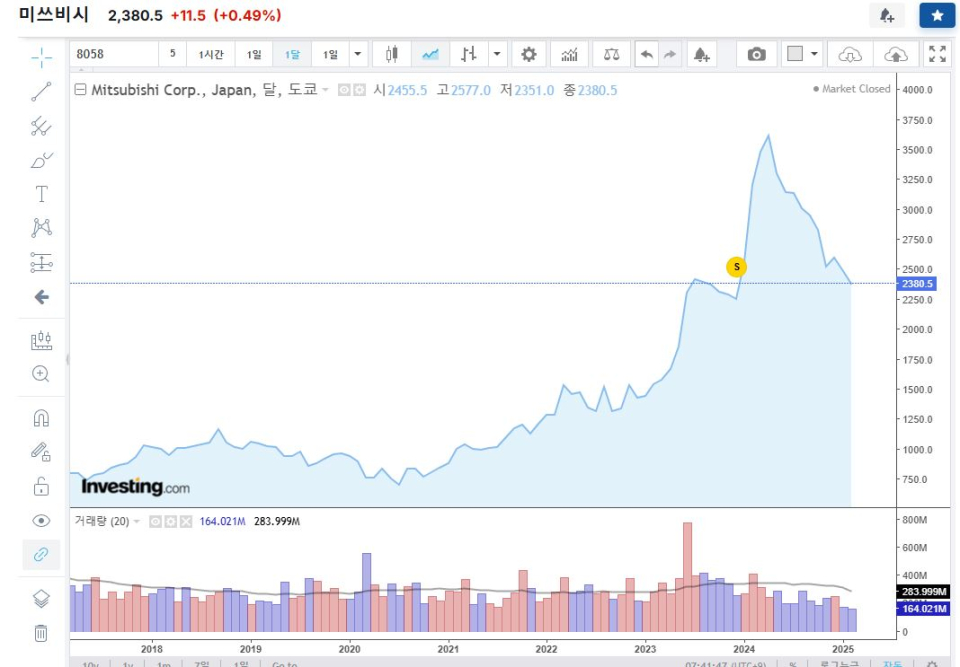Click the 3500.0 price scale label
The image size is (960, 667).
pos(917,150)
